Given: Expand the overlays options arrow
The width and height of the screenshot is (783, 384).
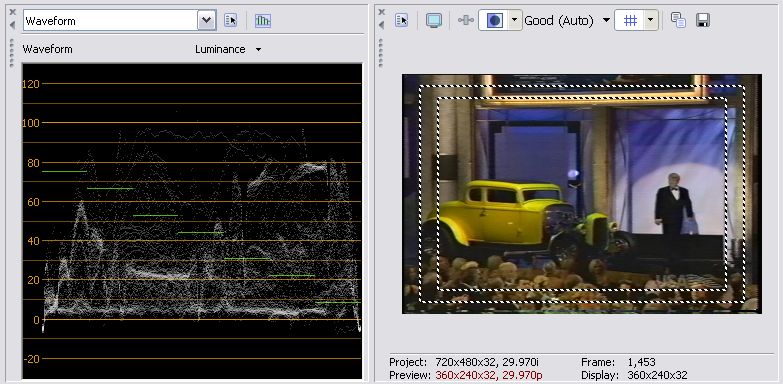Looking at the screenshot, I should 651,20.
